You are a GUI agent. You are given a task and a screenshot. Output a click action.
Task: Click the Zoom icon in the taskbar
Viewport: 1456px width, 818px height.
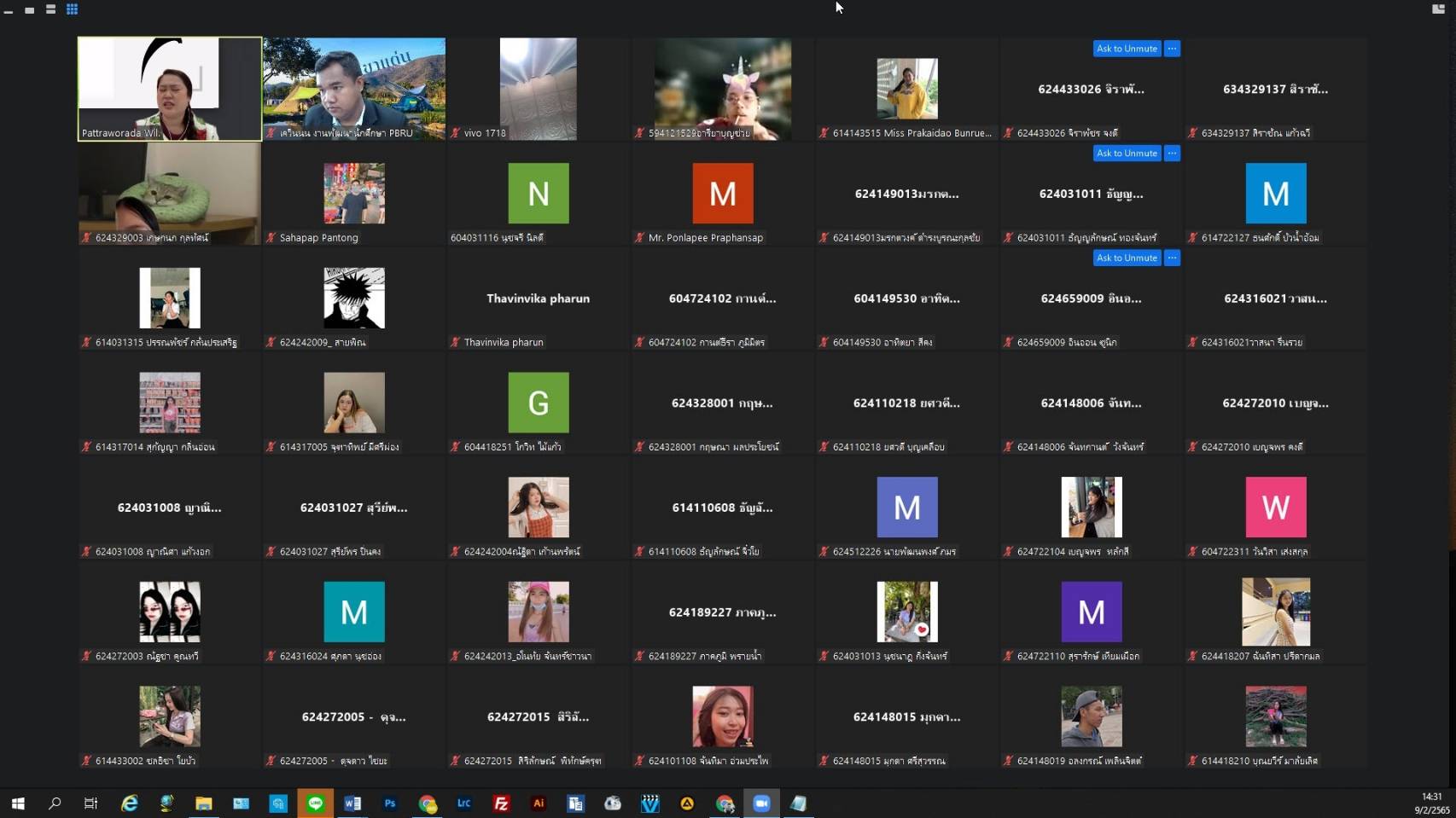[761, 803]
